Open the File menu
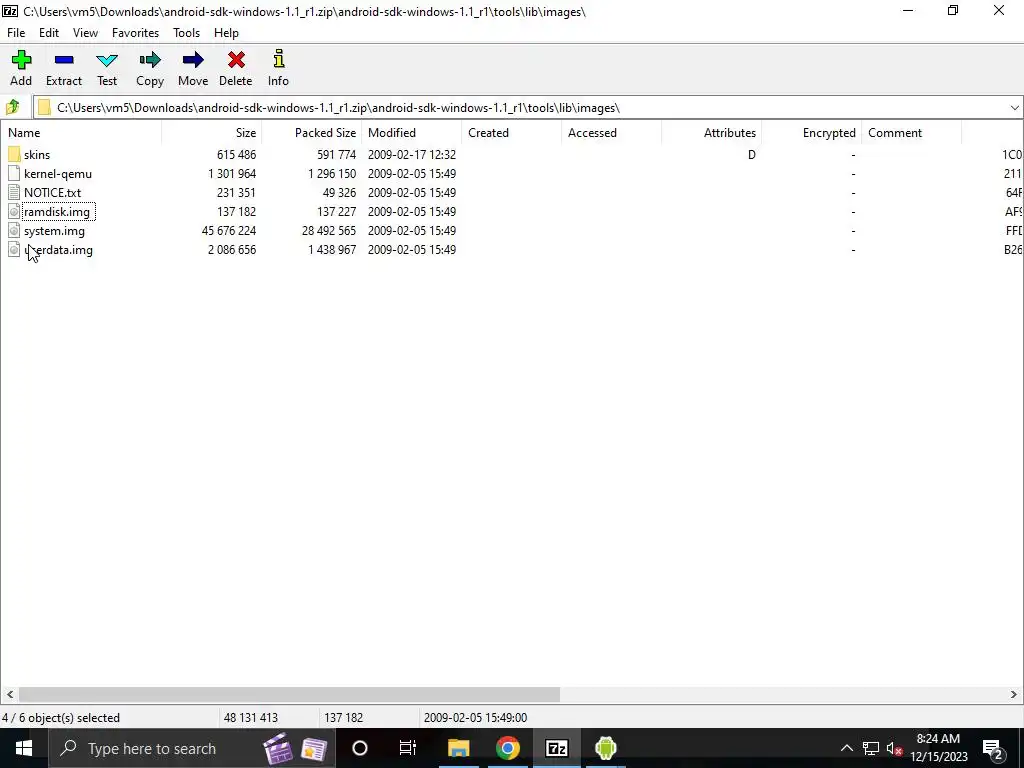This screenshot has width=1024, height=768. [16, 33]
